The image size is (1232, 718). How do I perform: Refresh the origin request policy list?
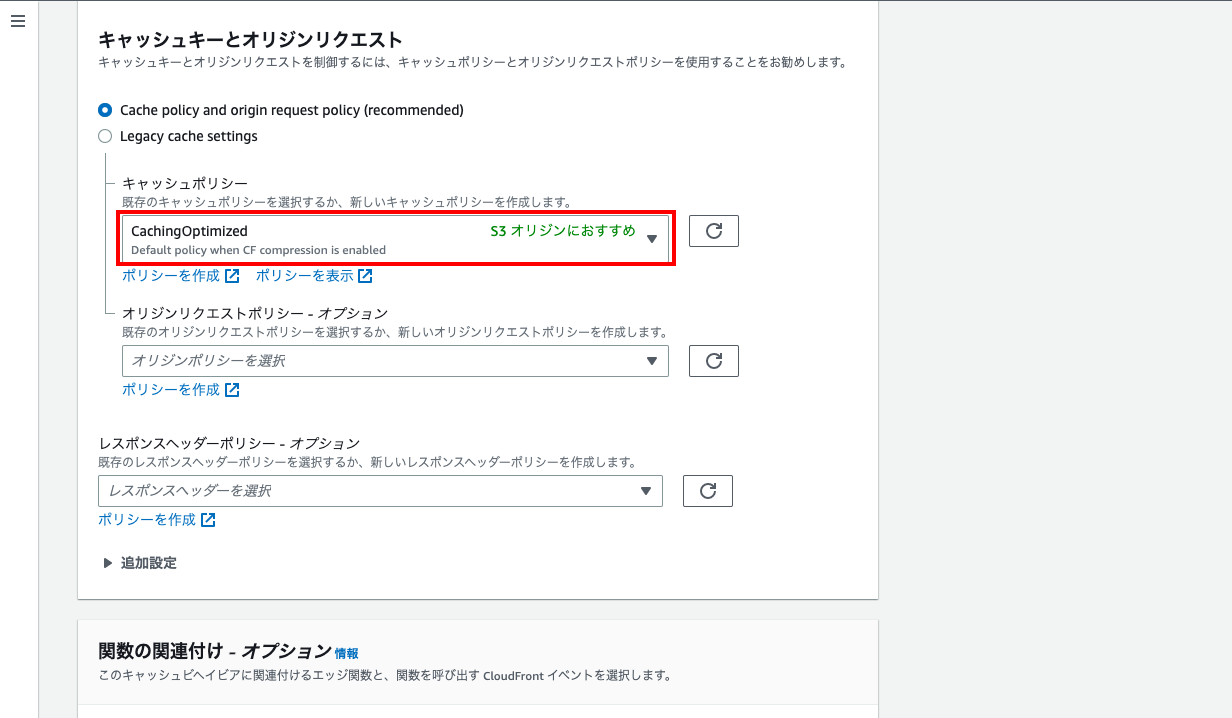pos(713,361)
